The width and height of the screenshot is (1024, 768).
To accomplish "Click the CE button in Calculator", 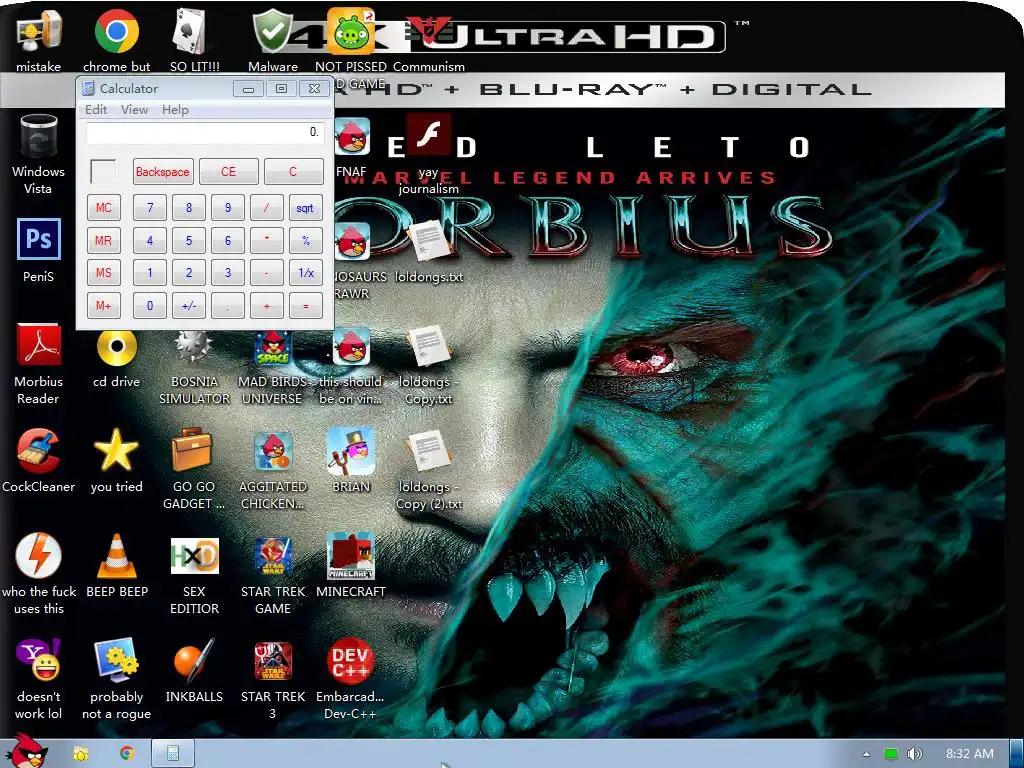I will (x=228, y=172).
